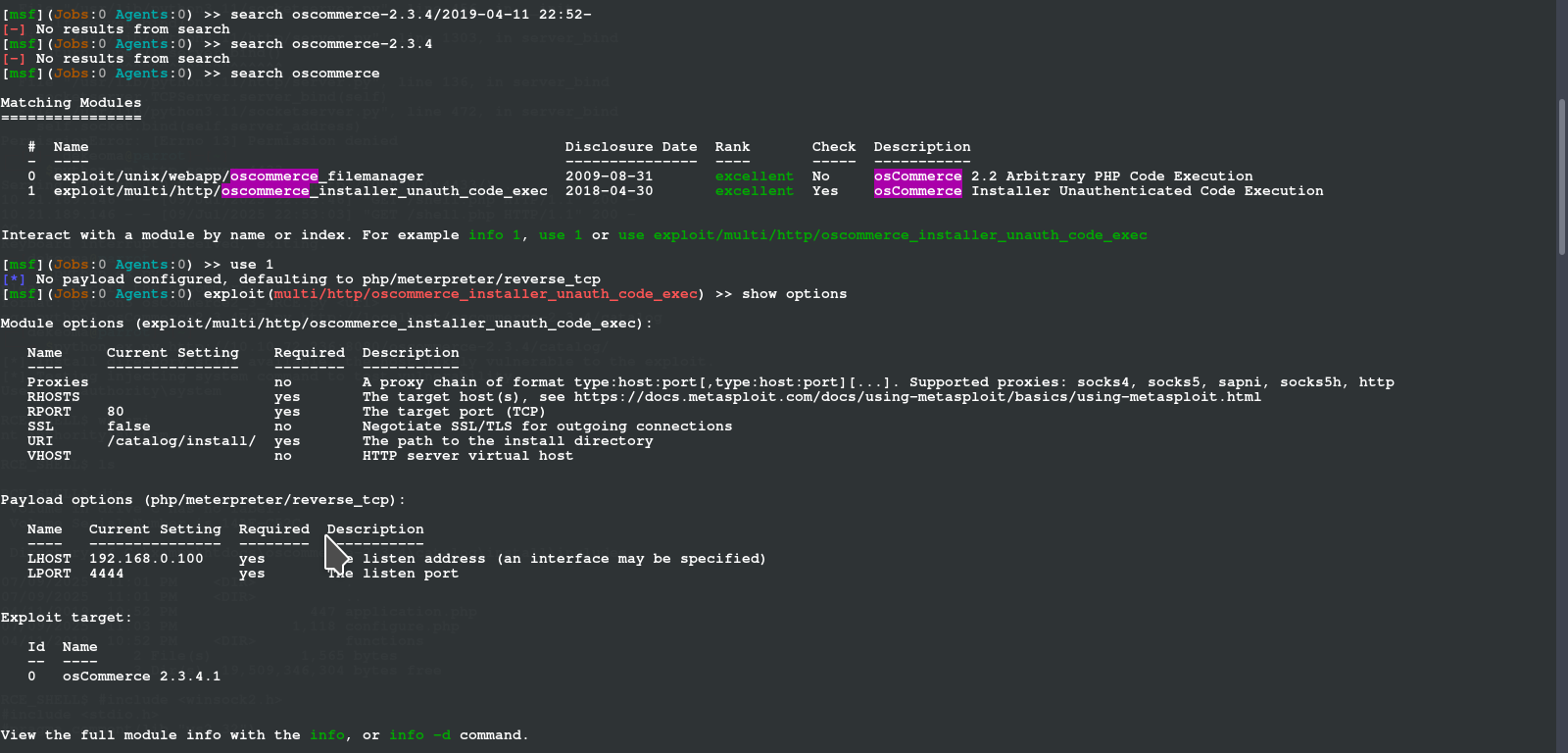The height and width of the screenshot is (753, 1568).
Task: Click the 'Current Setting' header in Module options
Action: [172, 353]
